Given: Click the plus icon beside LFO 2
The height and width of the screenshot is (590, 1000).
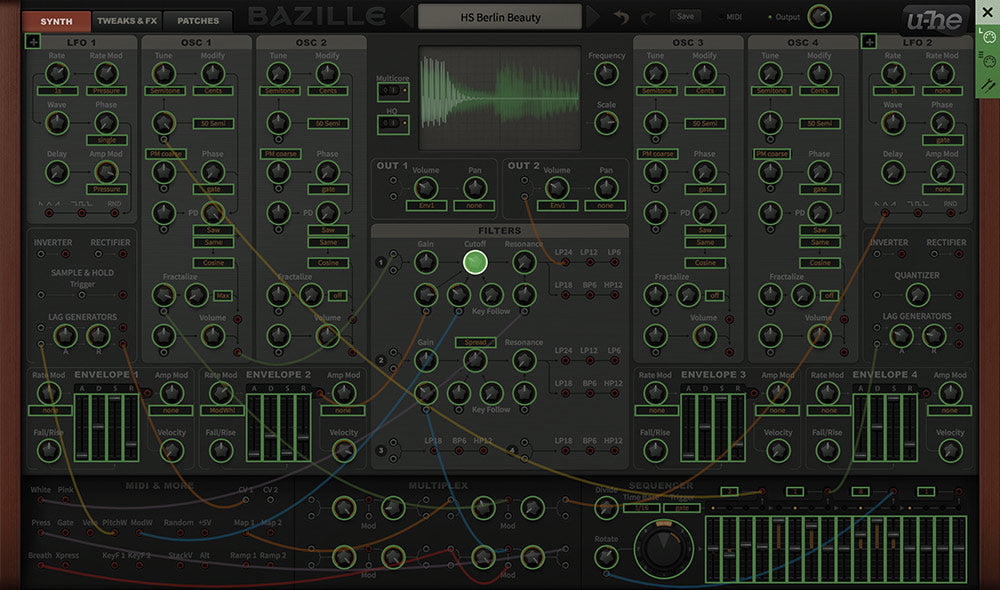Looking at the screenshot, I should (869, 42).
